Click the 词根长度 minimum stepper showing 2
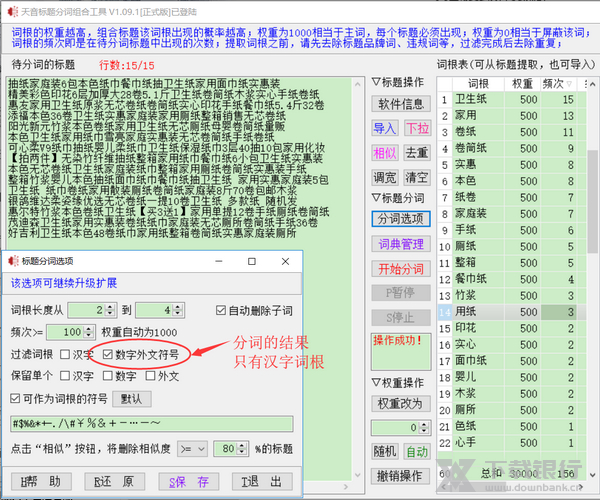 (91, 310)
